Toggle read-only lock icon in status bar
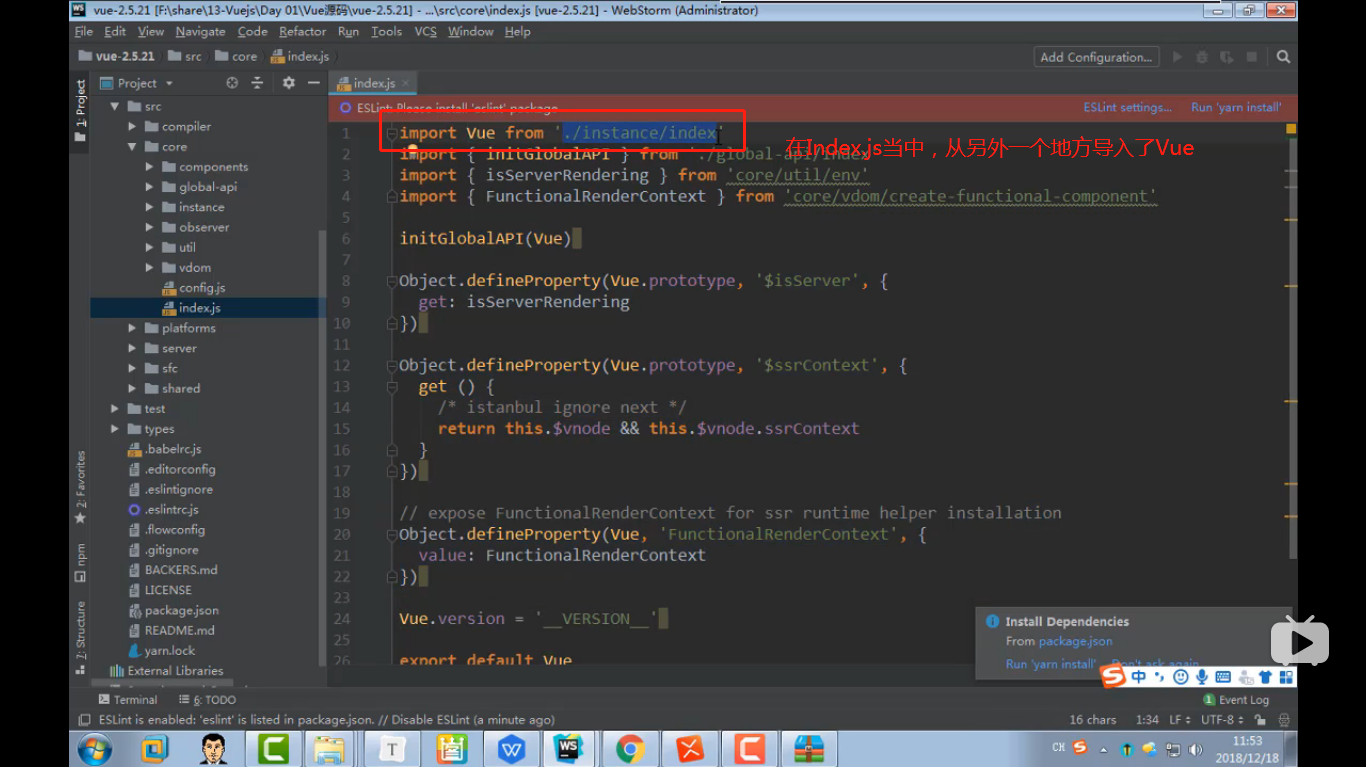 (x=1260, y=720)
